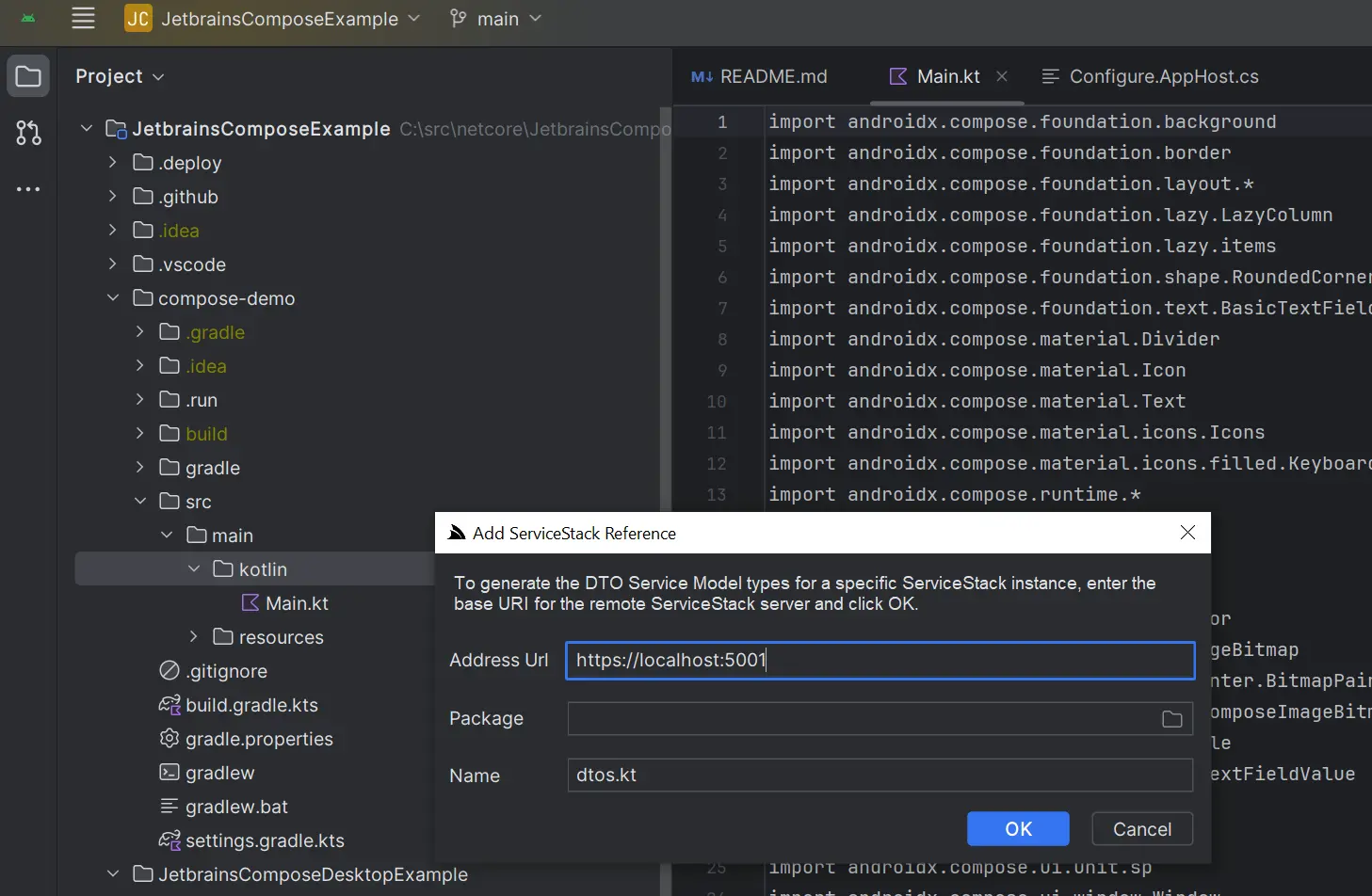
Task: Switch to the README.md tab
Action: [x=759, y=76]
